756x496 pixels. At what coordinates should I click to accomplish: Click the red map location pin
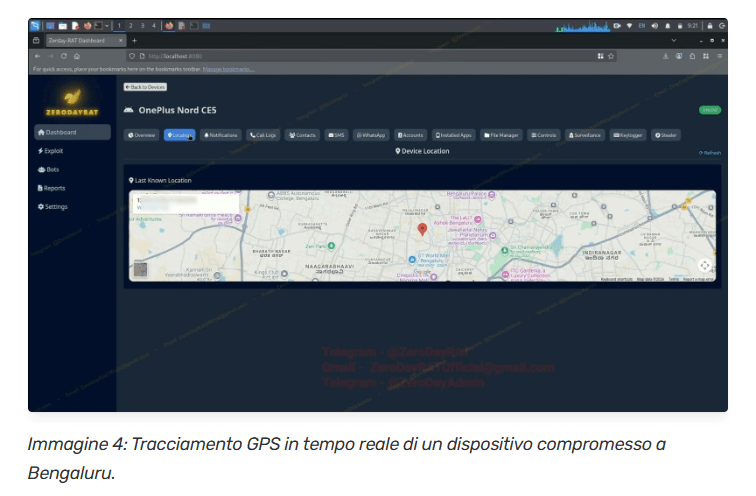coord(422,230)
